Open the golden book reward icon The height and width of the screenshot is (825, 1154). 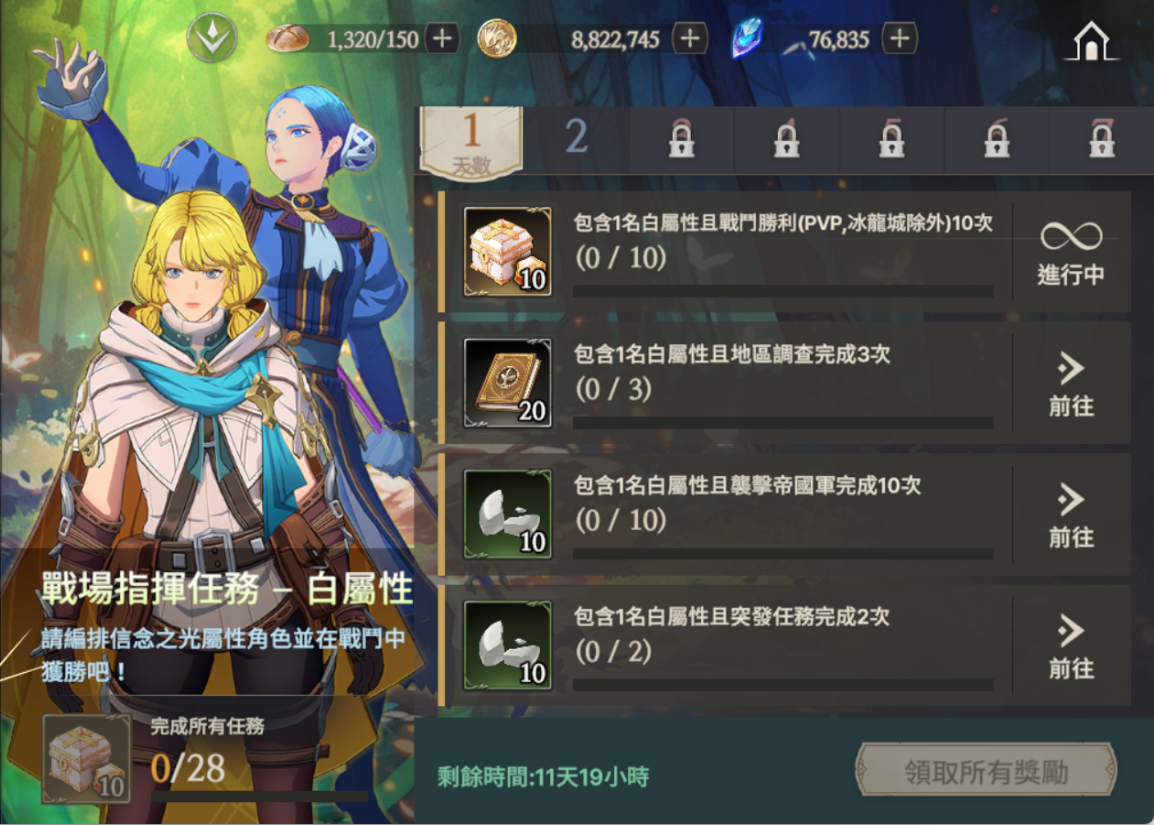[x=507, y=383]
